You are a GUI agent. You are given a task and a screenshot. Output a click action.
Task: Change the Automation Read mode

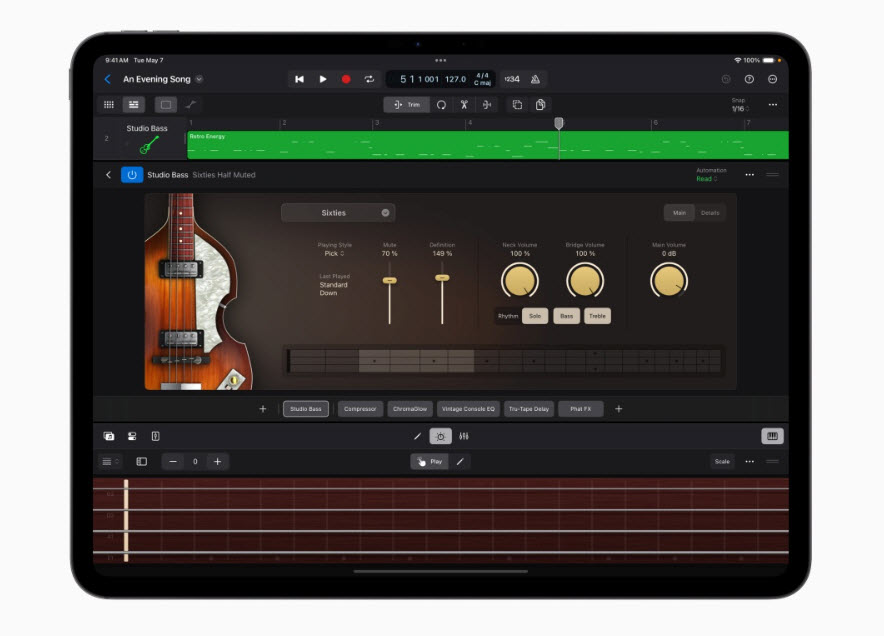pos(706,179)
